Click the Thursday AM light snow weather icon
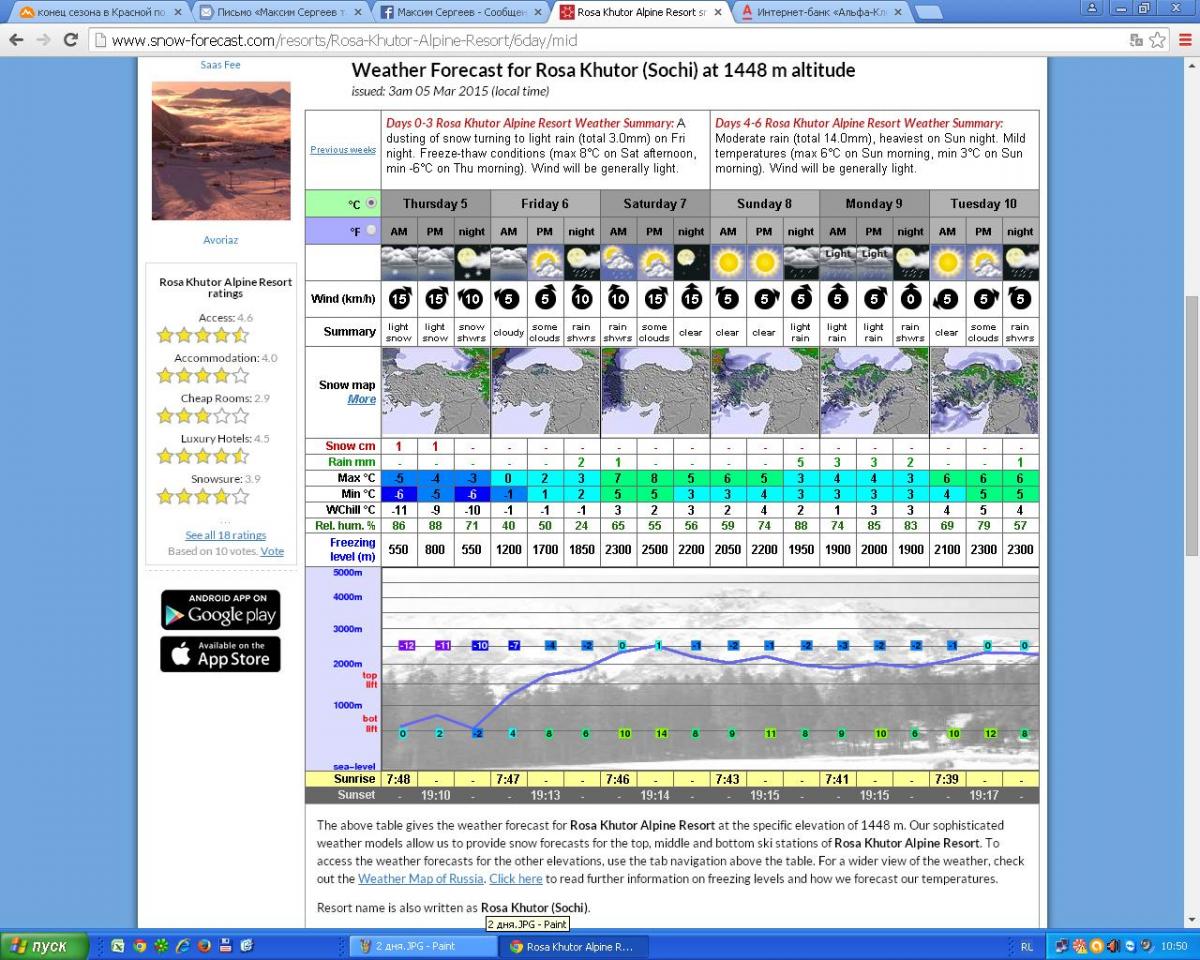1200x960 pixels. [399, 262]
